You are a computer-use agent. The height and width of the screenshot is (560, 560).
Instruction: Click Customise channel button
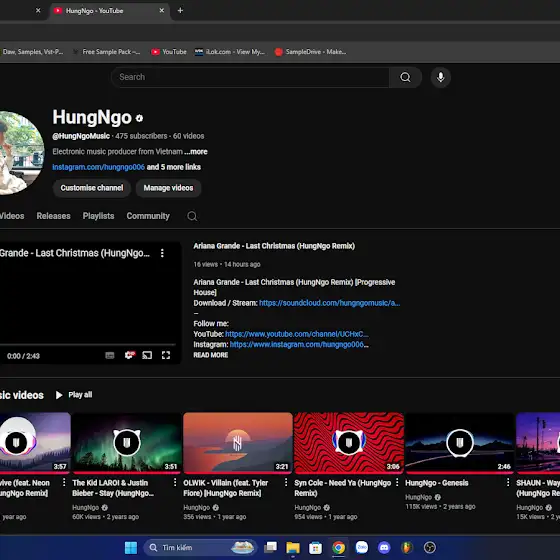point(92,188)
